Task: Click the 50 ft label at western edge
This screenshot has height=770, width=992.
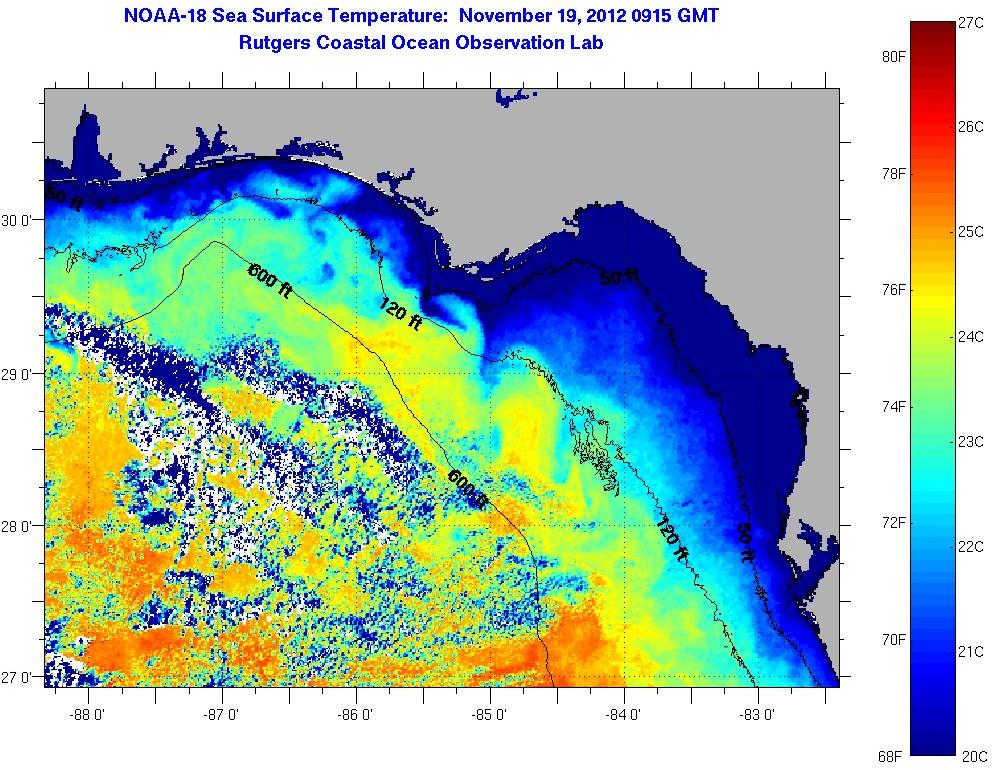Action: pyautogui.click(x=64, y=197)
